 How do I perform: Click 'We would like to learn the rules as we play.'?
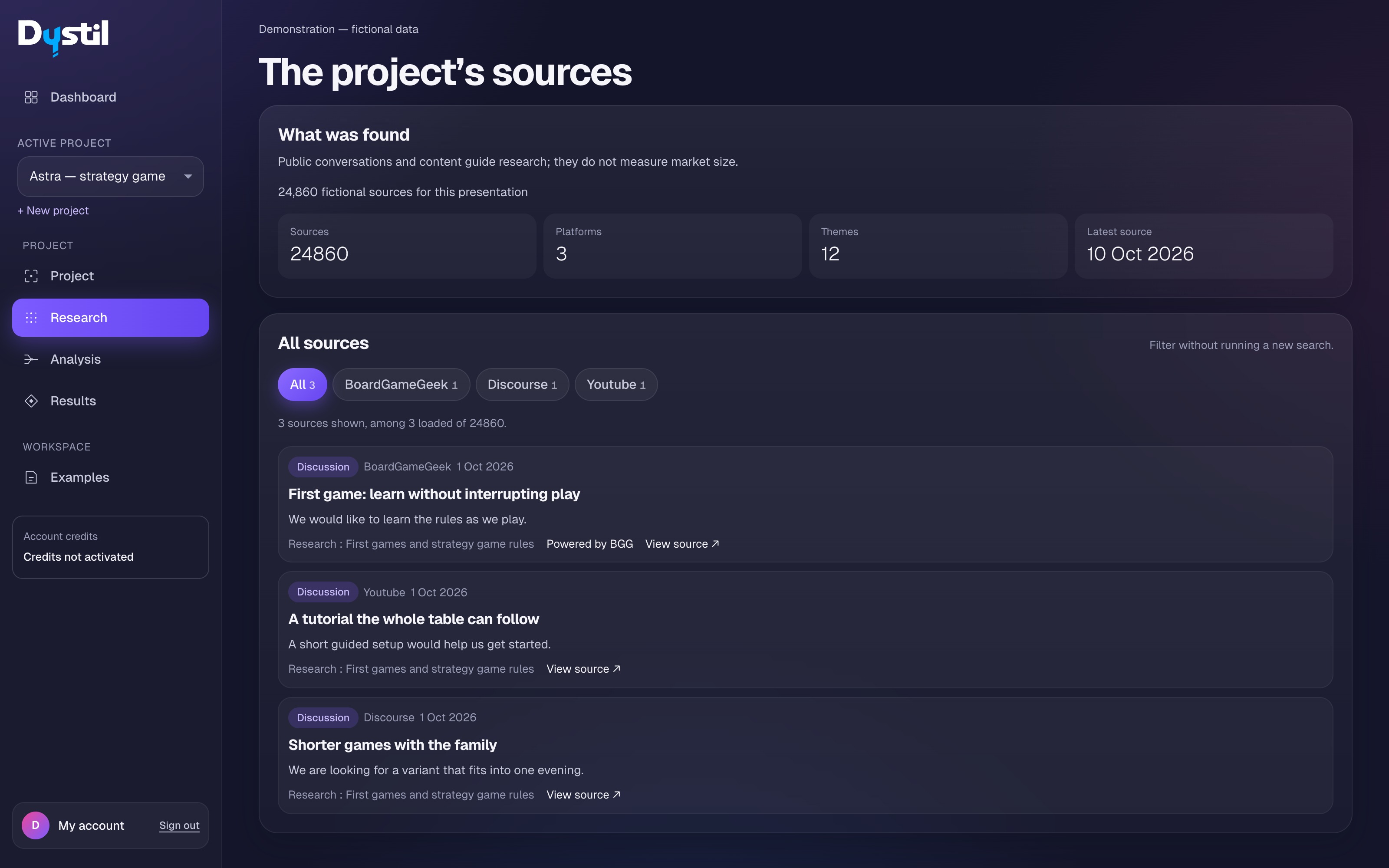[x=407, y=519]
